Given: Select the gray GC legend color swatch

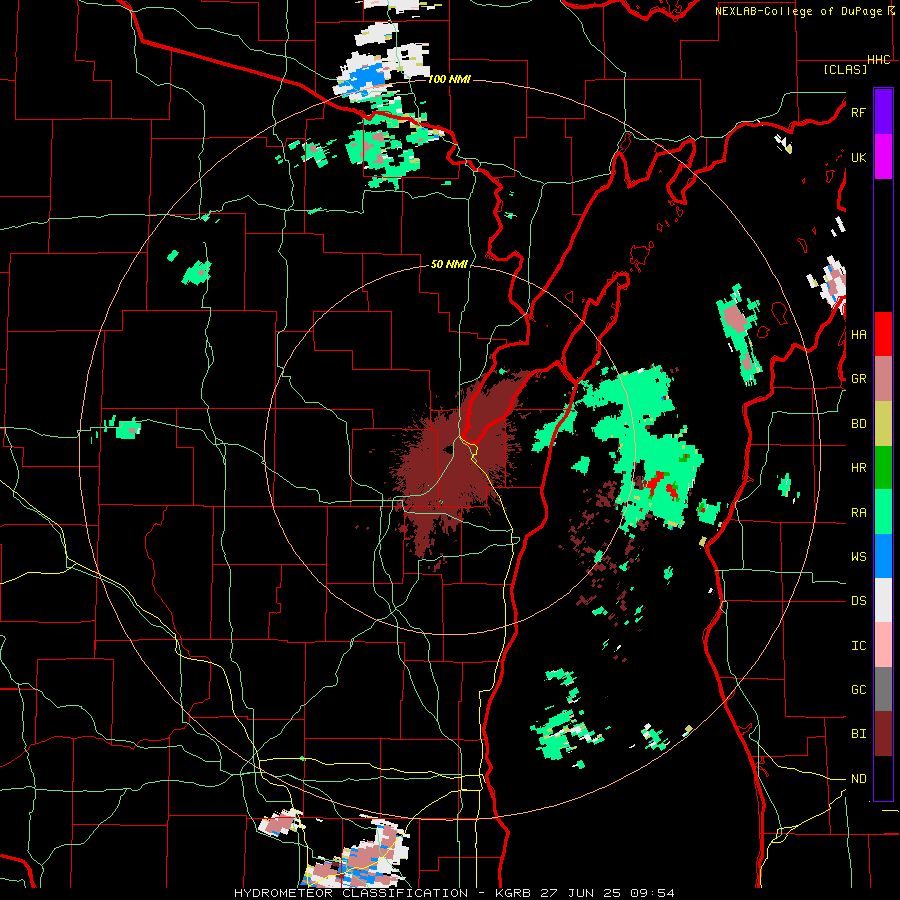Looking at the screenshot, I should [883, 689].
